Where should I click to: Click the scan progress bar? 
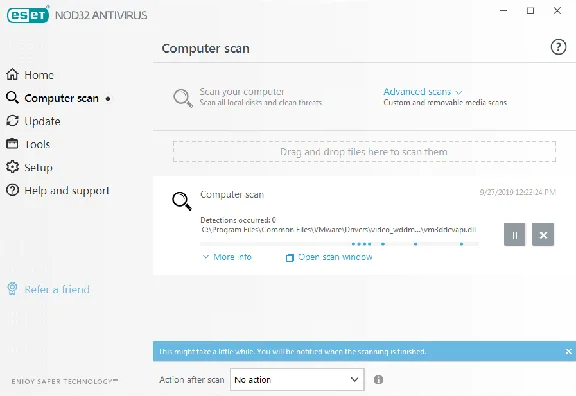tap(339, 244)
